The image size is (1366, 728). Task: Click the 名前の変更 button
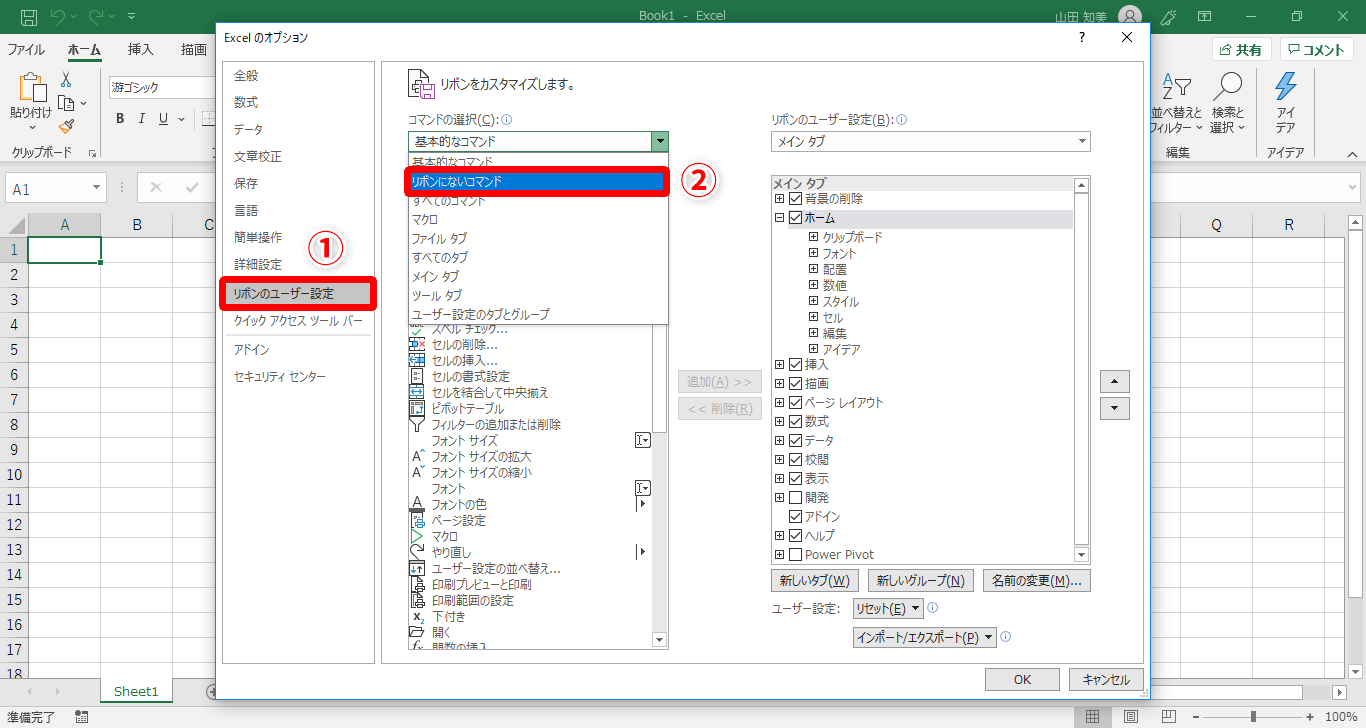pyautogui.click(x=1037, y=581)
